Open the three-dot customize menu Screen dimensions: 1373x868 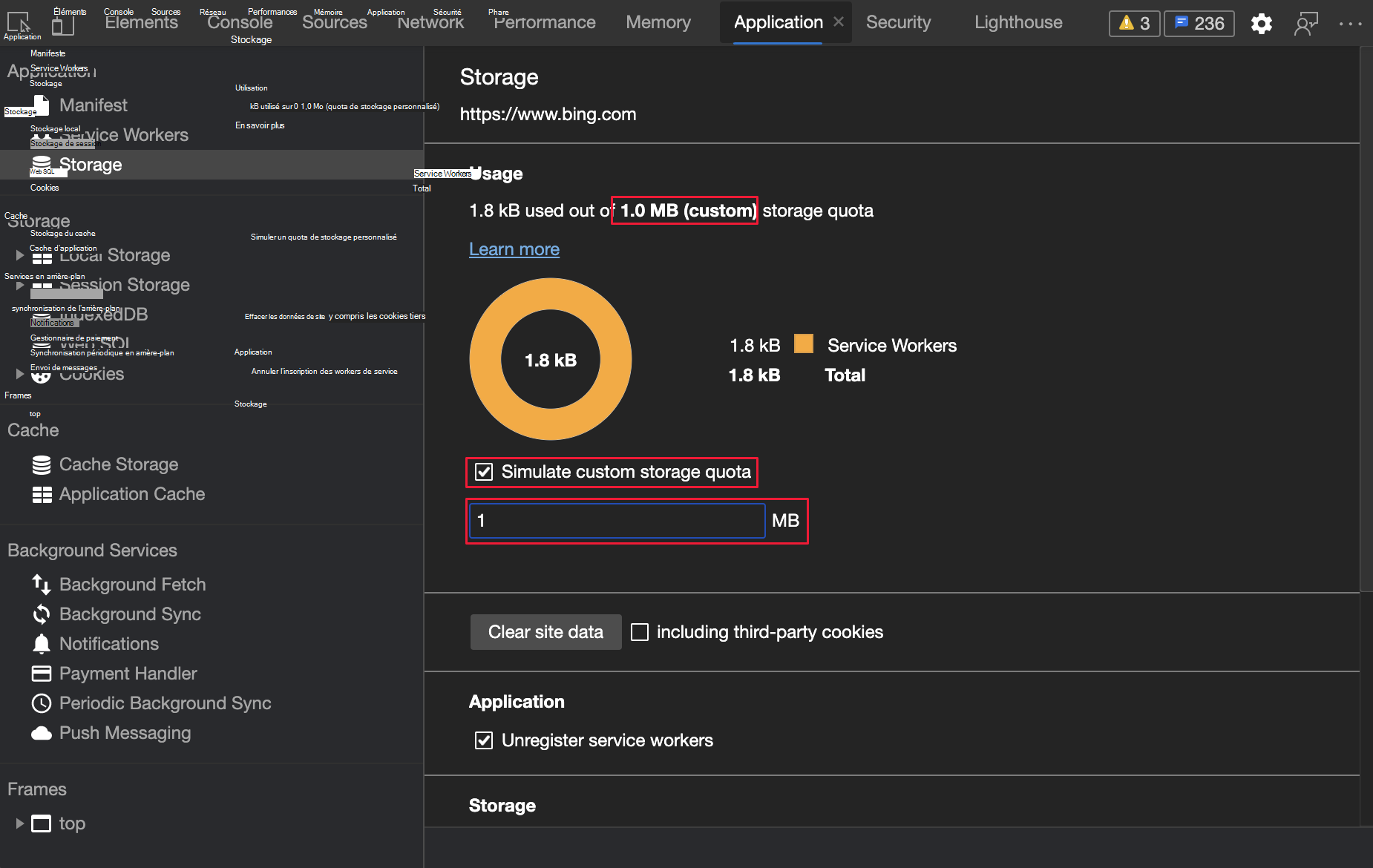pyautogui.click(x=1350, y=24)
